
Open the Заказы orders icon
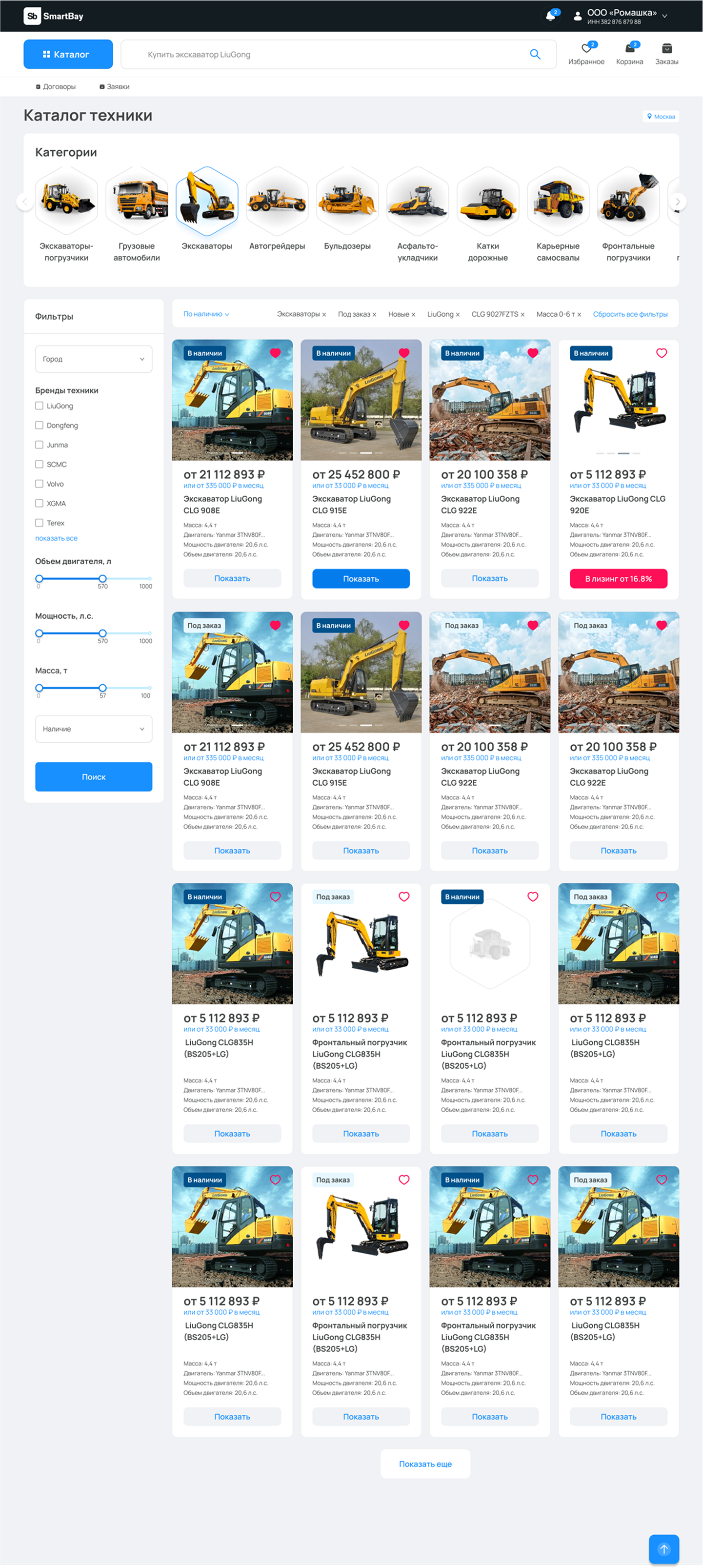pyautogui.click(x=666, y=54)
